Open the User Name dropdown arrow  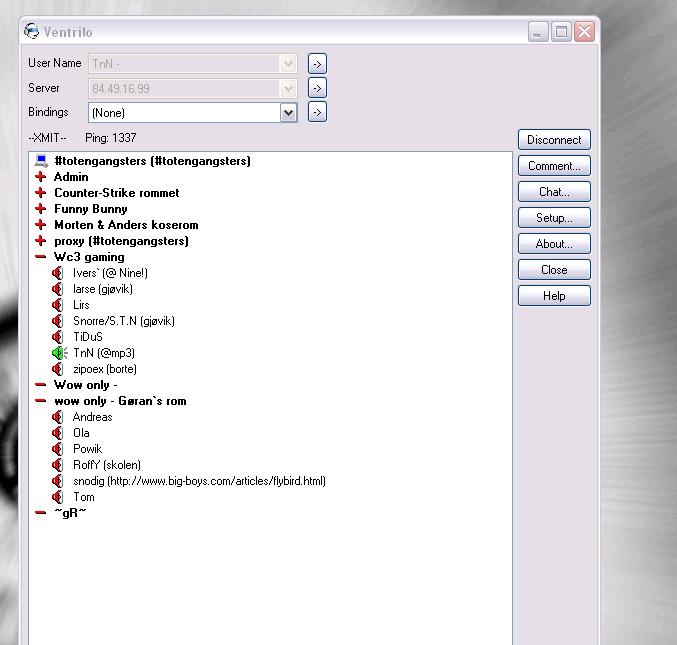288,64
